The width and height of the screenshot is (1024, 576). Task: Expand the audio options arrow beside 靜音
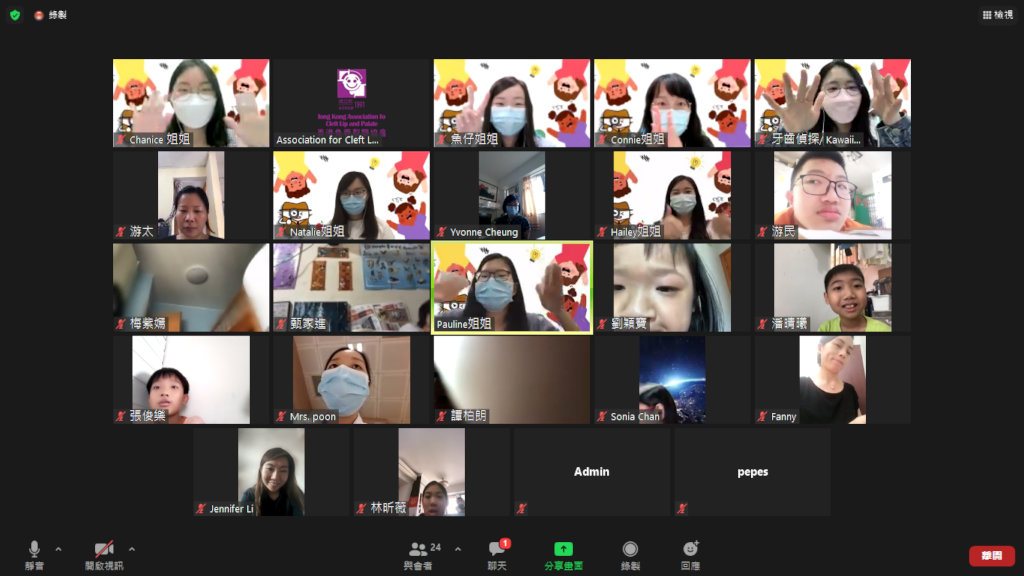pyautogui.click(x=58, y=549)
